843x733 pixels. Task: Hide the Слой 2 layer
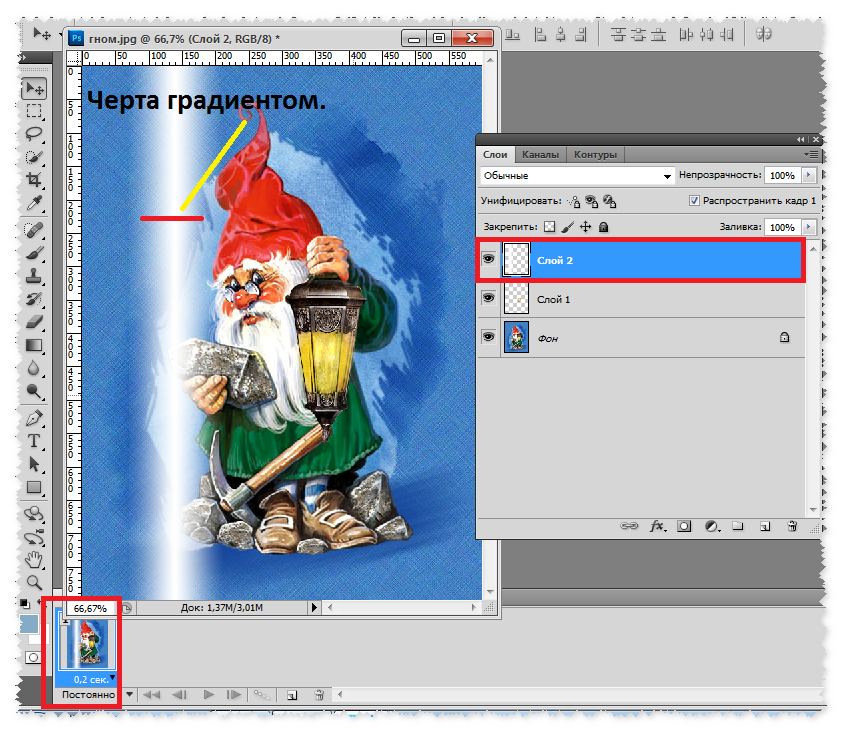click(488, 259)
